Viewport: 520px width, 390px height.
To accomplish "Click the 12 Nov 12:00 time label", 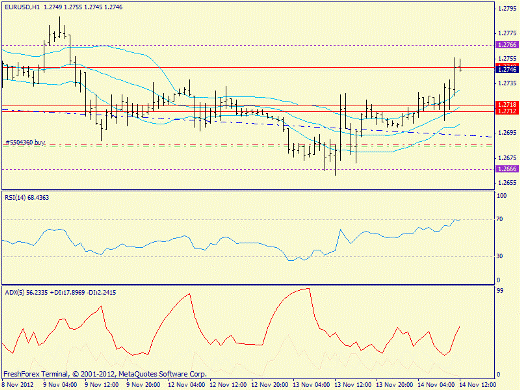I will [x=228, y=385].
